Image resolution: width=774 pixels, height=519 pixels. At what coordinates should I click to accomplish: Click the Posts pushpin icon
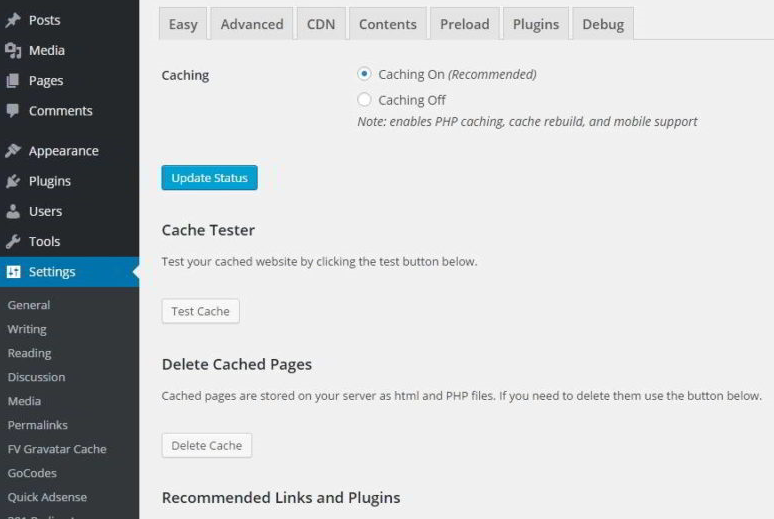pyautogui.click(x=13, y=20)
